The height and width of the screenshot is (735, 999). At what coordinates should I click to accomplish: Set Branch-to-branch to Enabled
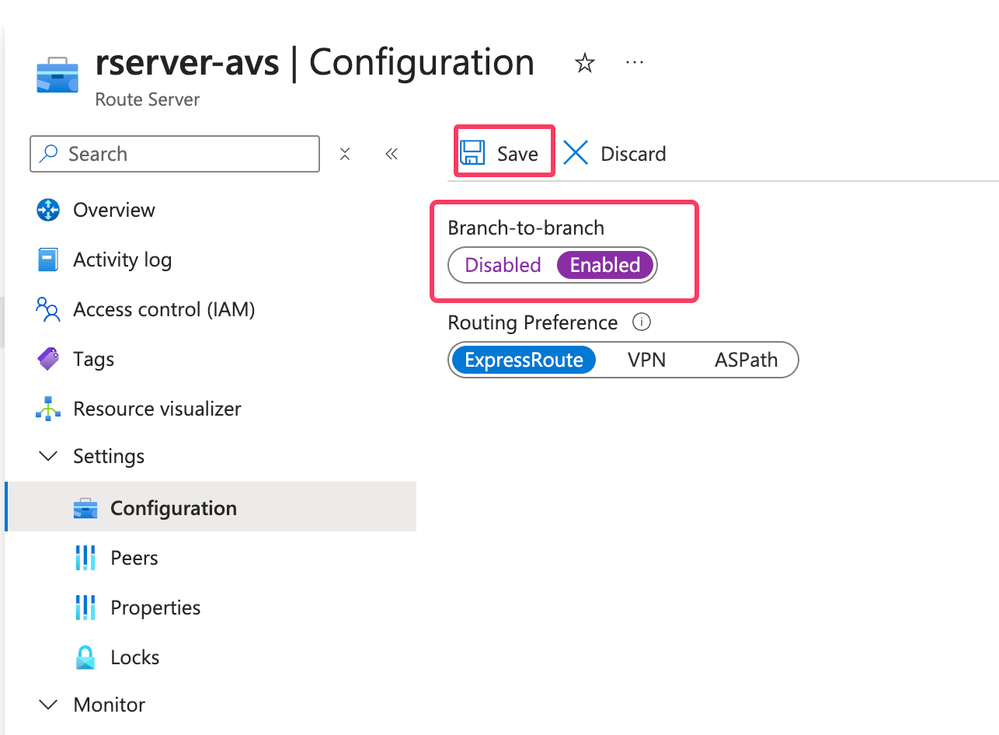[605, 265]
